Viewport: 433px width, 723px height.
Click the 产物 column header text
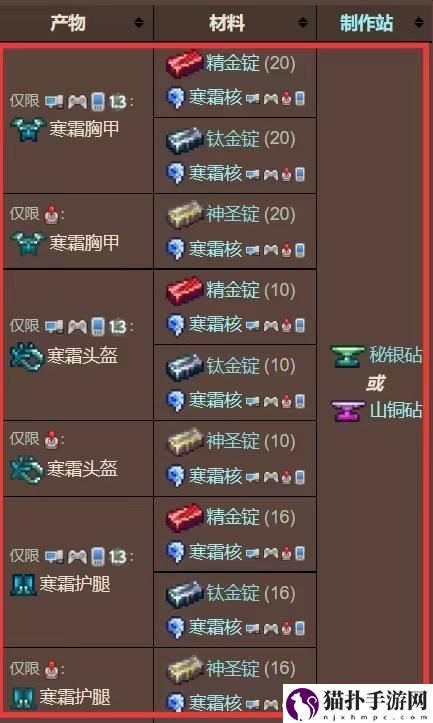pyautogui.click(x=68, y=23)
